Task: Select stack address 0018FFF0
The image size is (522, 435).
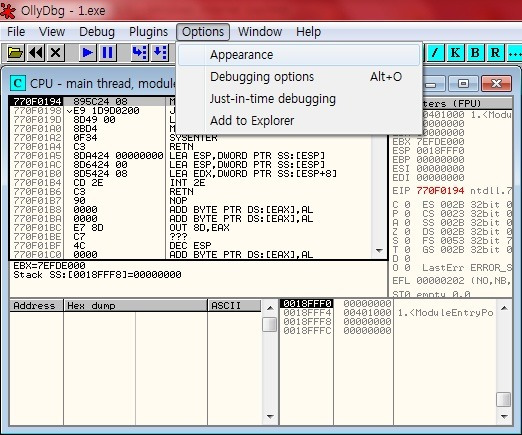Action: [x=307, y=304]
